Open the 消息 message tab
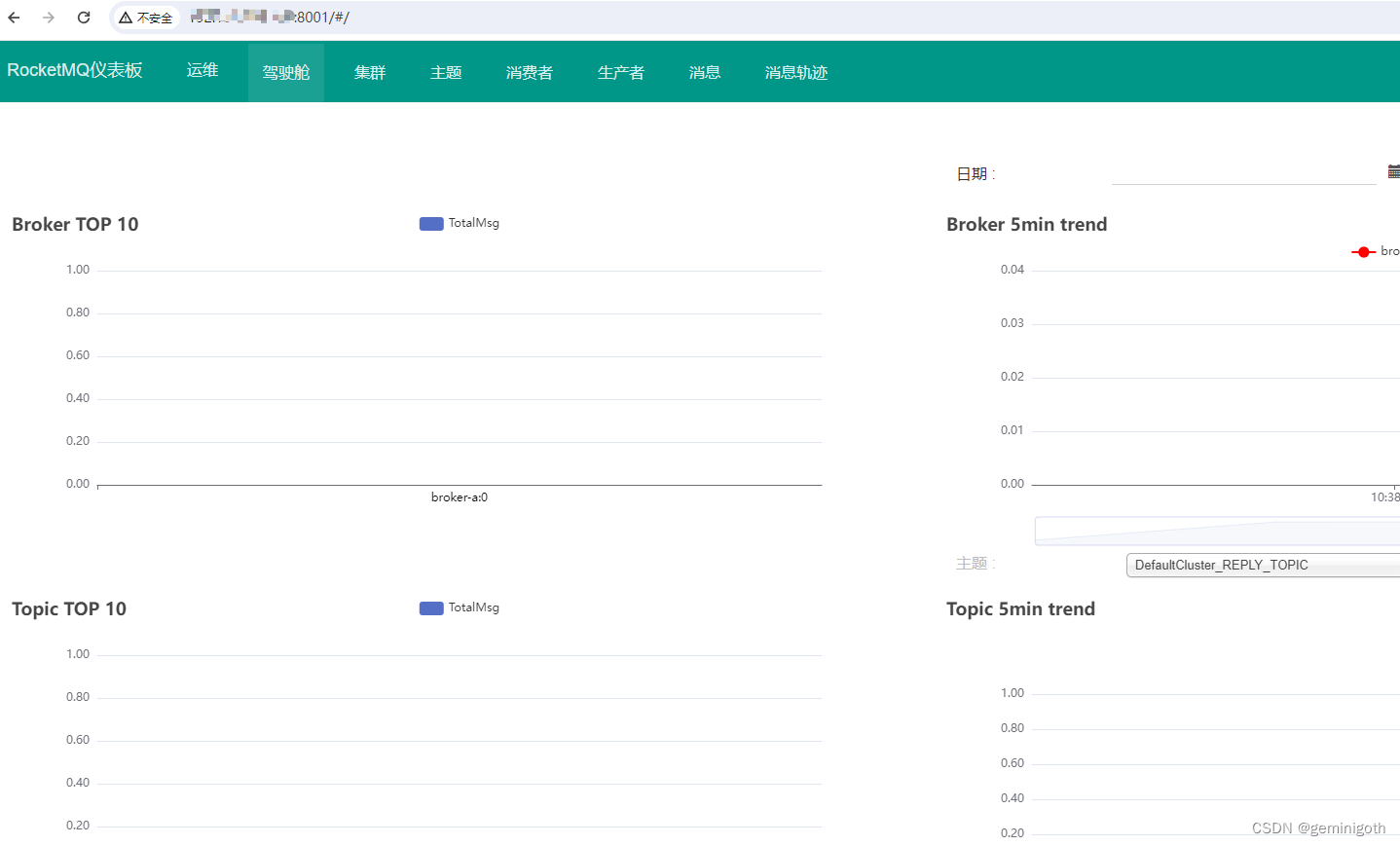1400x846 pixels. [705, 72]
